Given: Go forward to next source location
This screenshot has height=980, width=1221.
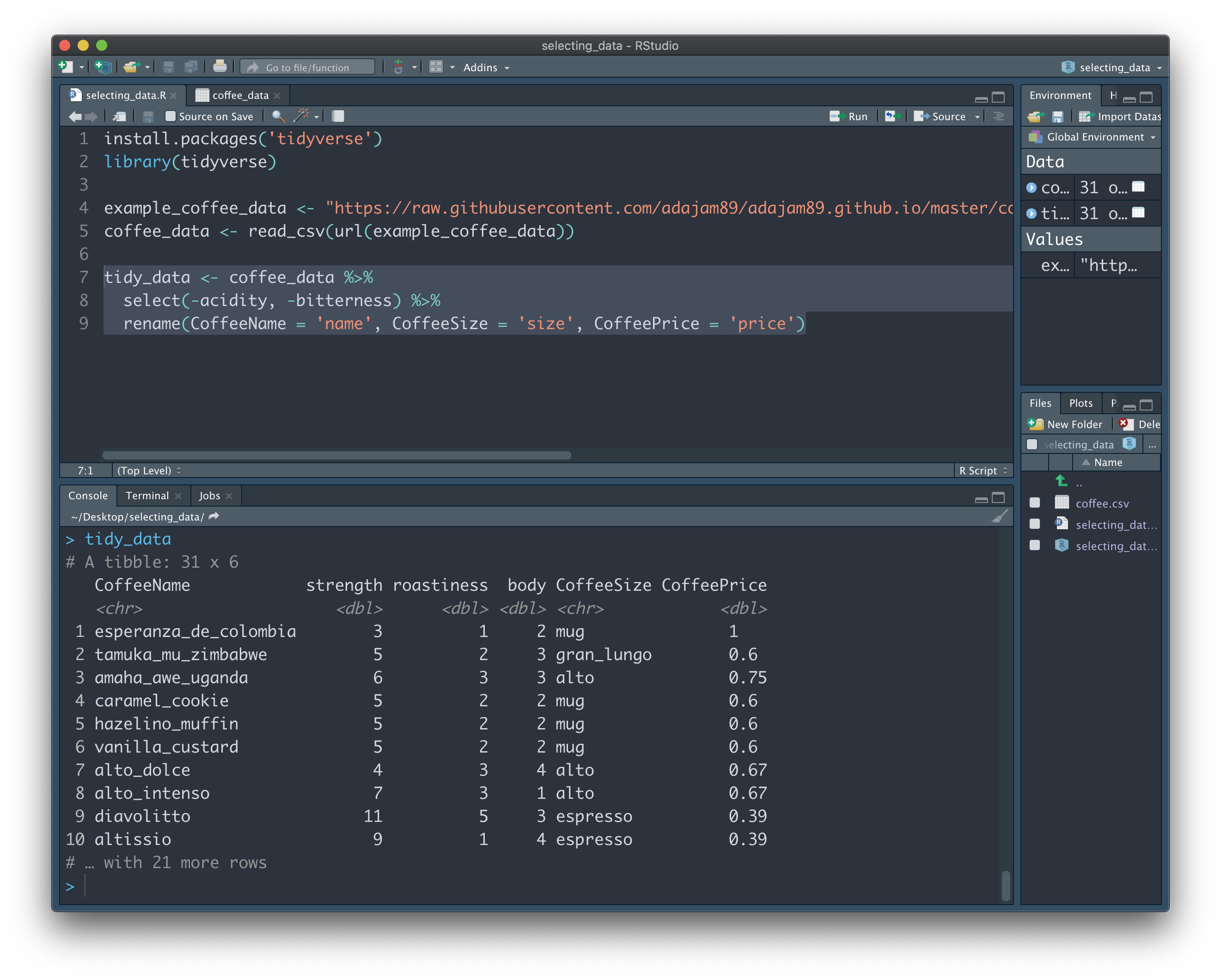Looking at the screenshot, I should coord(91,116).
